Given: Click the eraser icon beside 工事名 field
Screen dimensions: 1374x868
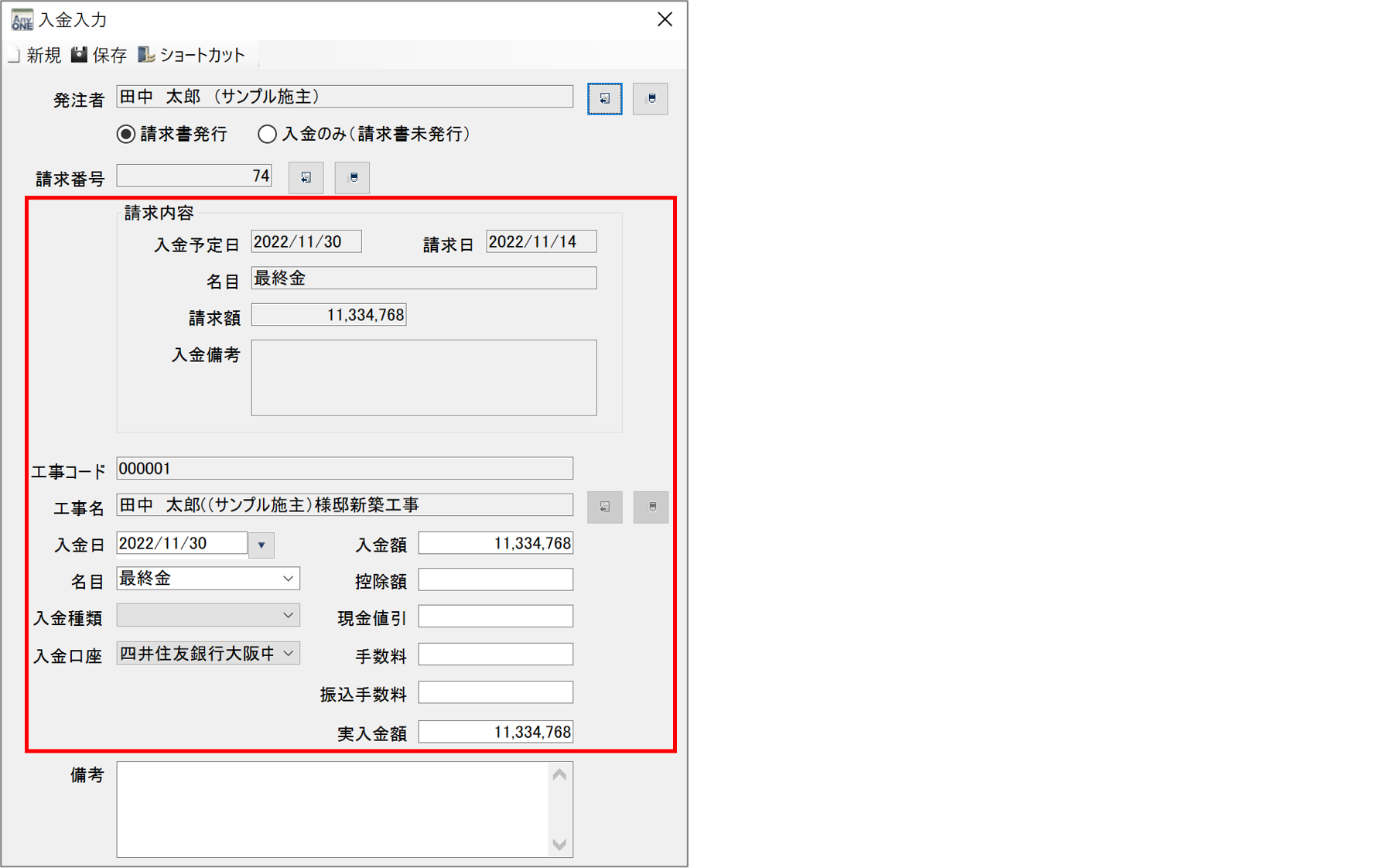Looking at the screenshot, I should click(651, 507).
